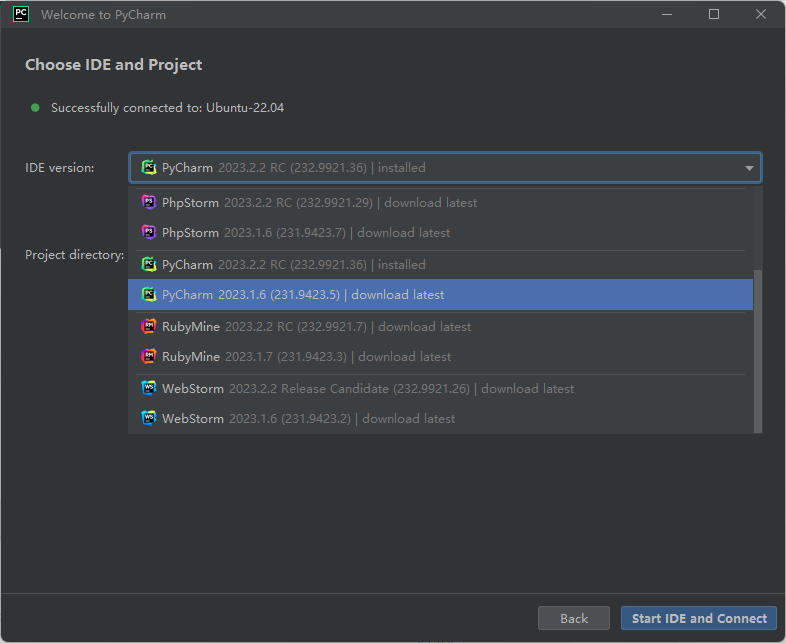Choose PyCharm 2023.1.6 (231.9423.5) download latest

click(441, 295)
